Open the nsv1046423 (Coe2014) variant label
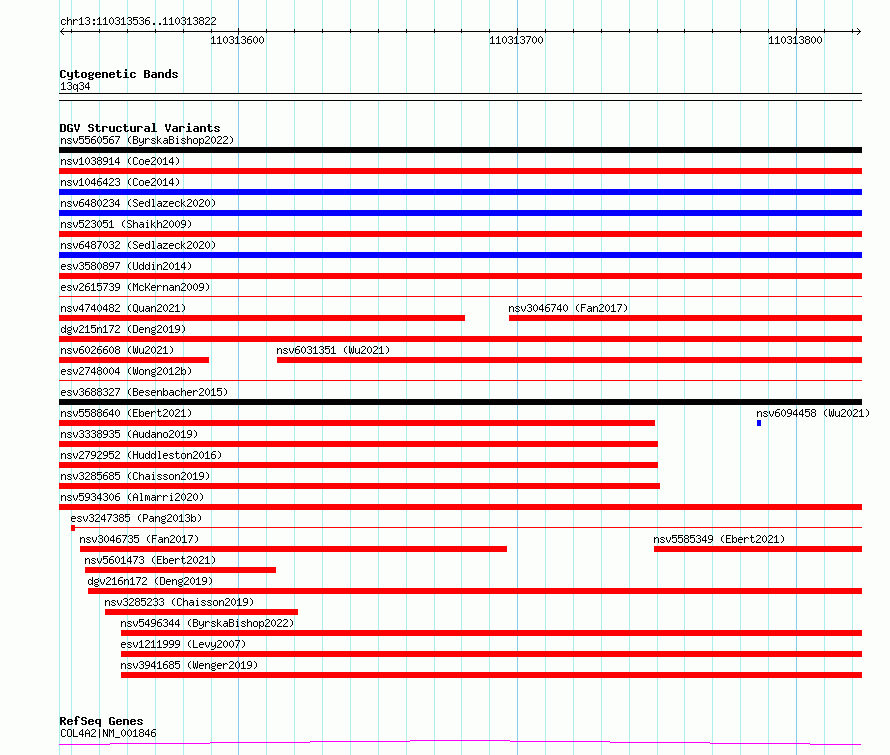This screenshot has width=890, height=755. 120,182
